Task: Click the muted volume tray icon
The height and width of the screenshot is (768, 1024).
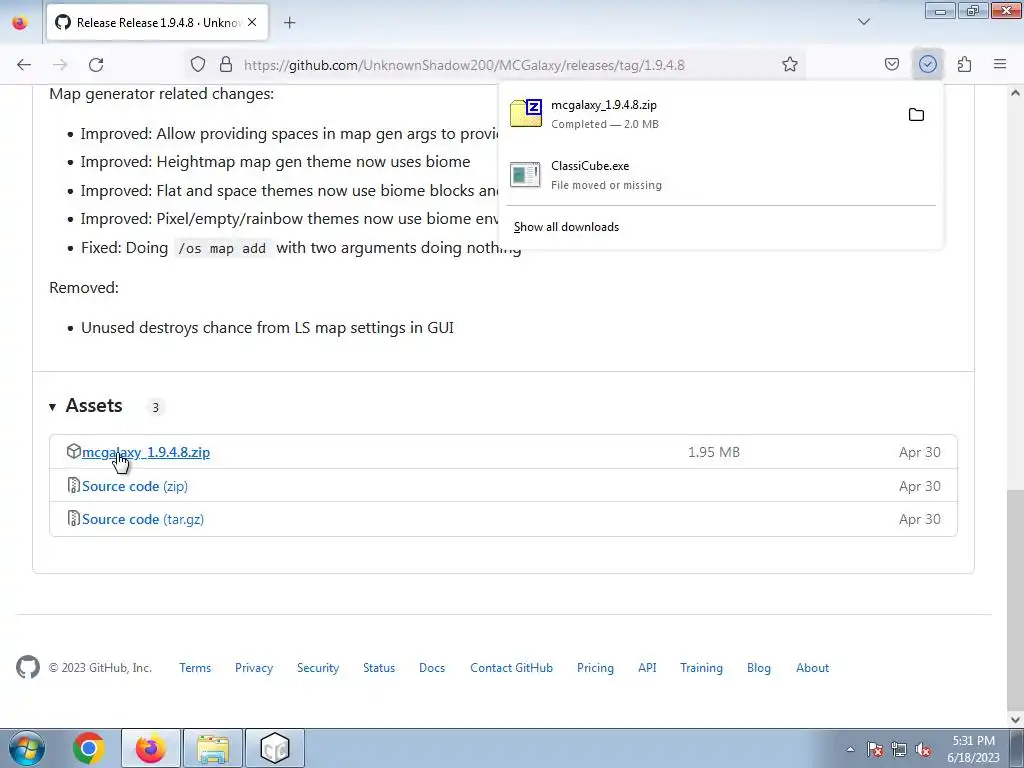Action: [x=923, y=749]
